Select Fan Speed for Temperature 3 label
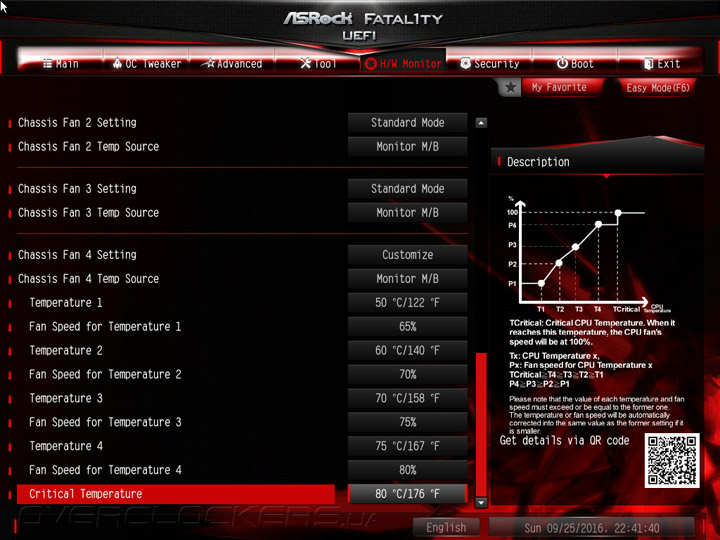 [105, 422]
